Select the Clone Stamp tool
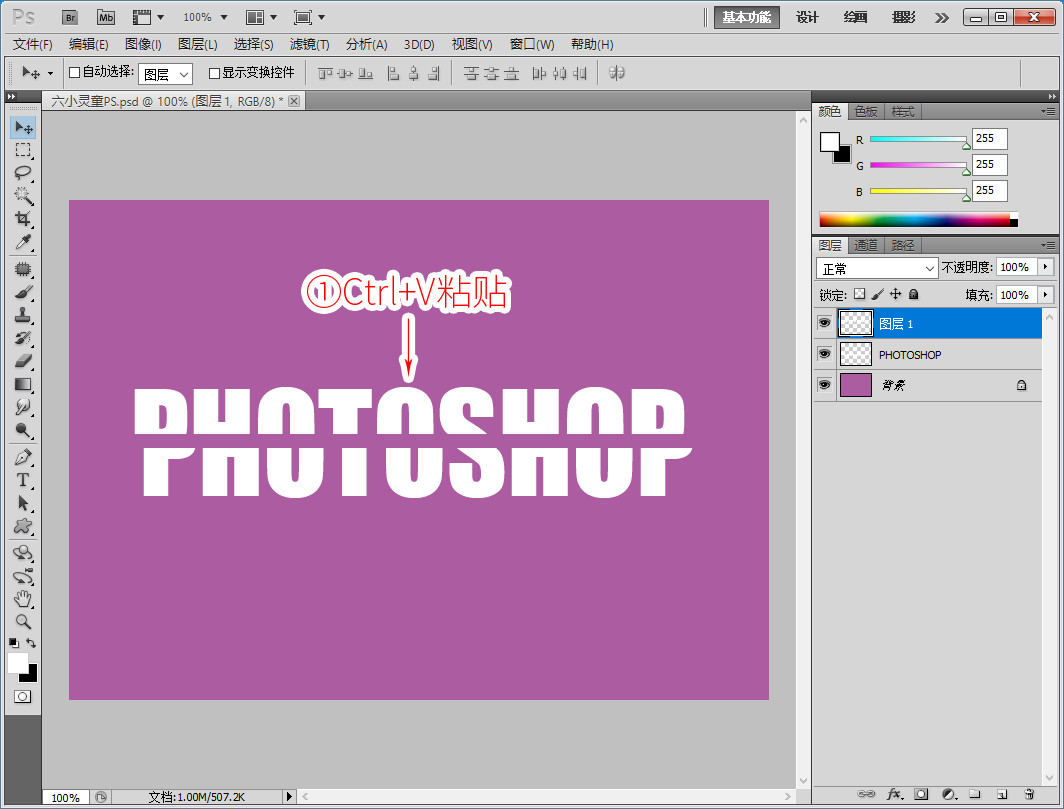Screen dimensions: 1064x809 click(x=23, y=316)
